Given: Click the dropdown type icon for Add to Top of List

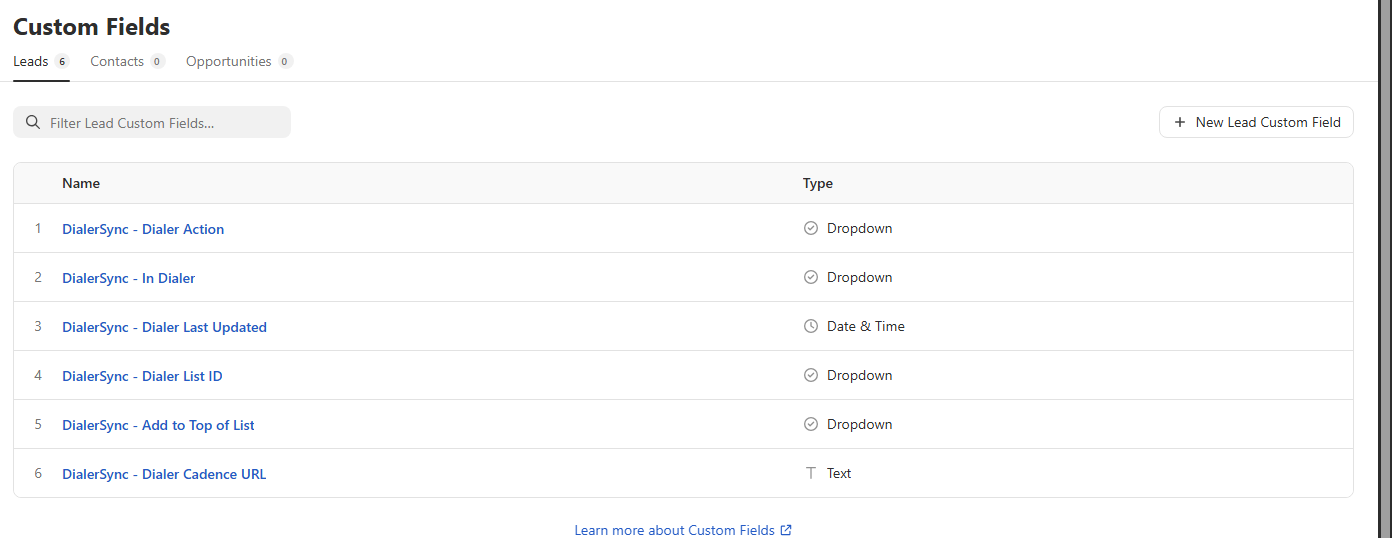Looking at the screenshot, I should tap(811, 424).
